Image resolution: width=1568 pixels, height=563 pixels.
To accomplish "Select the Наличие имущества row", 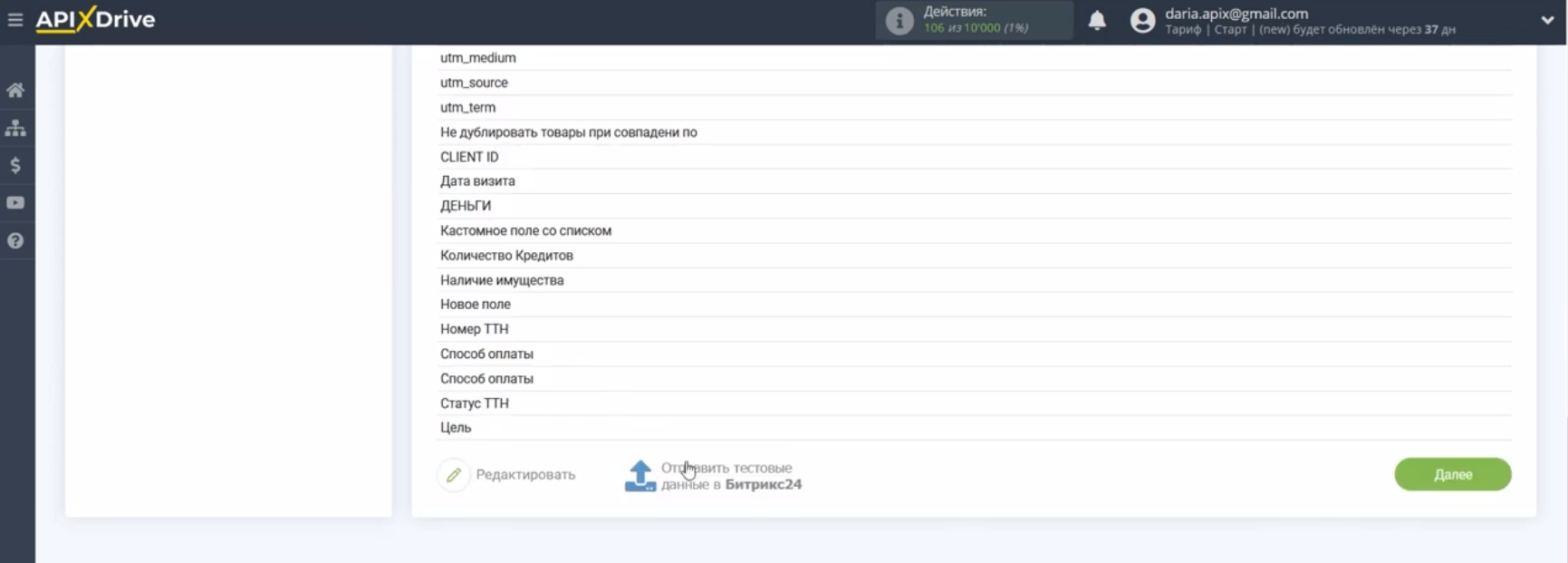I will coord(975,280).
